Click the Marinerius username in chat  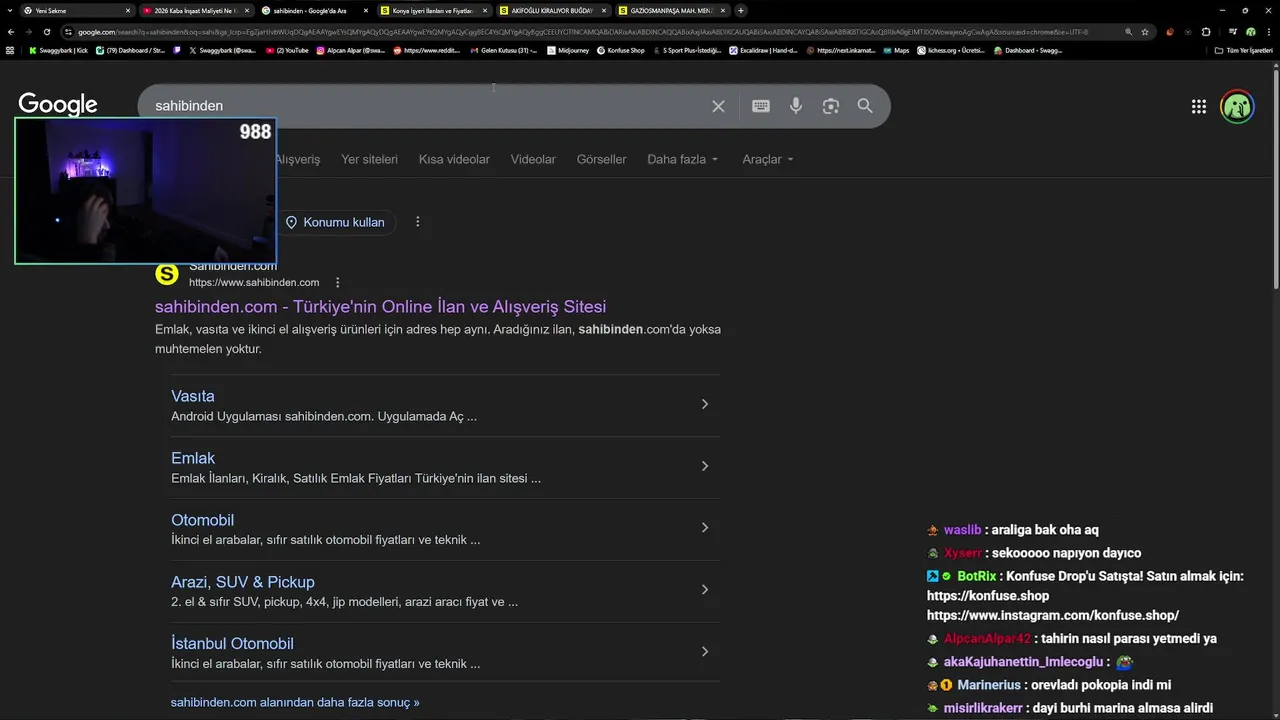click(x=989, y=685)
